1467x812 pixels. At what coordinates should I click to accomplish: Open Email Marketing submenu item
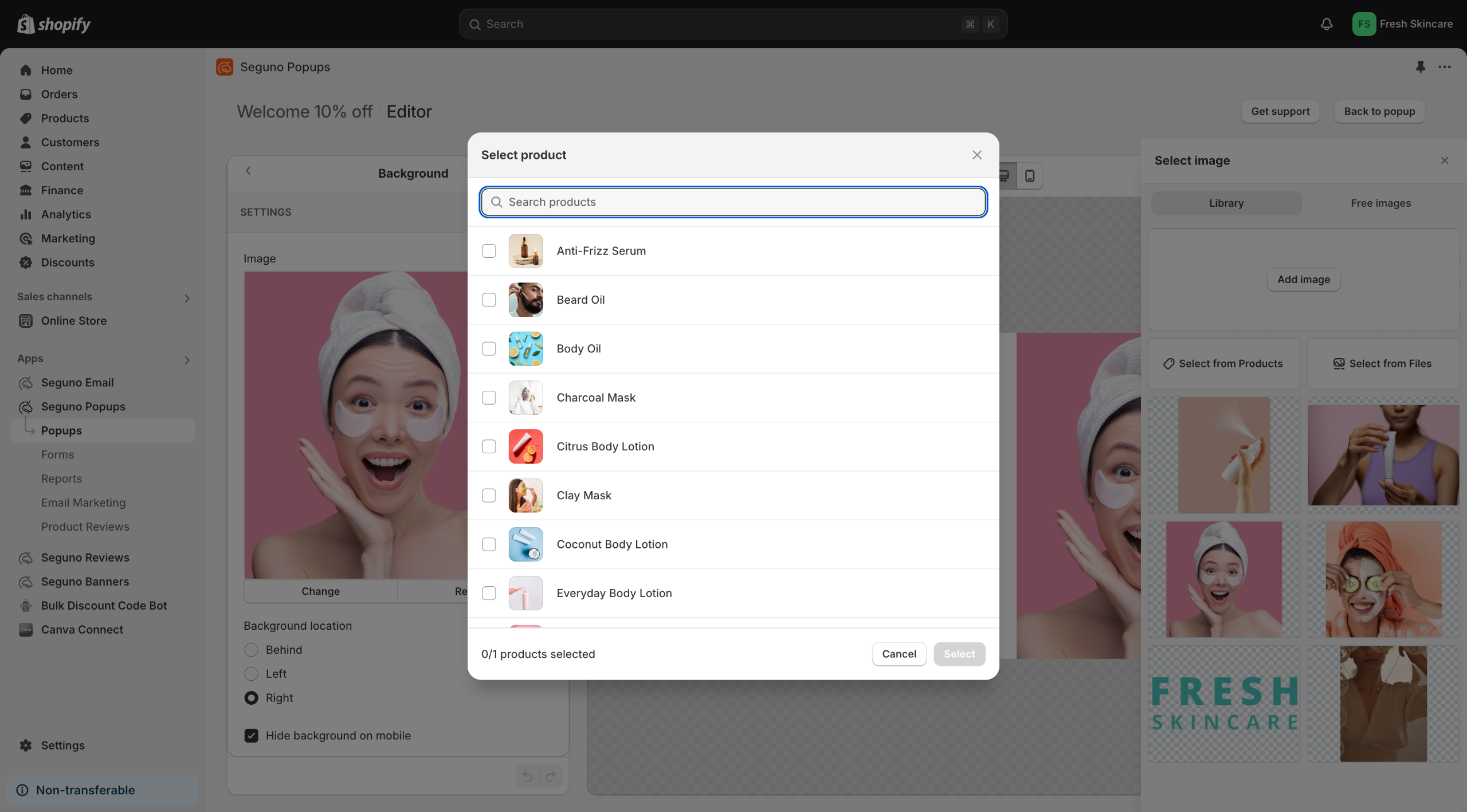pyautogui.click(x=83, y=503)
